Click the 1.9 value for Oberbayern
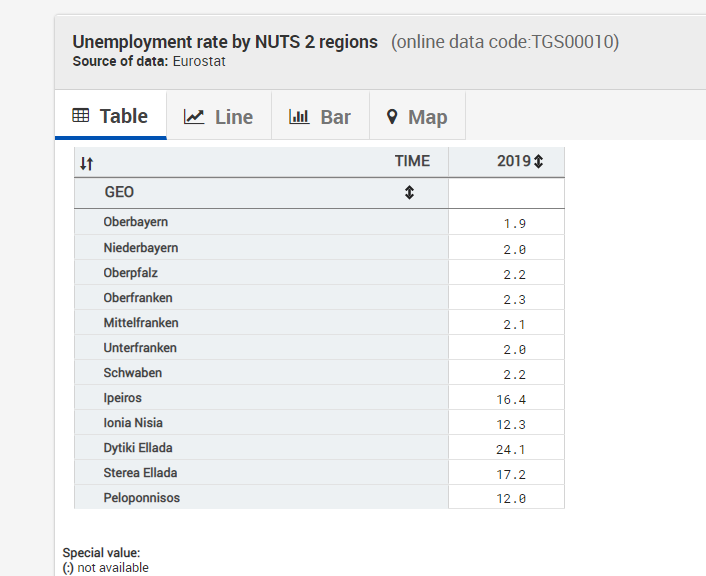This screenshot has width=706, height=576. (515, 224)
